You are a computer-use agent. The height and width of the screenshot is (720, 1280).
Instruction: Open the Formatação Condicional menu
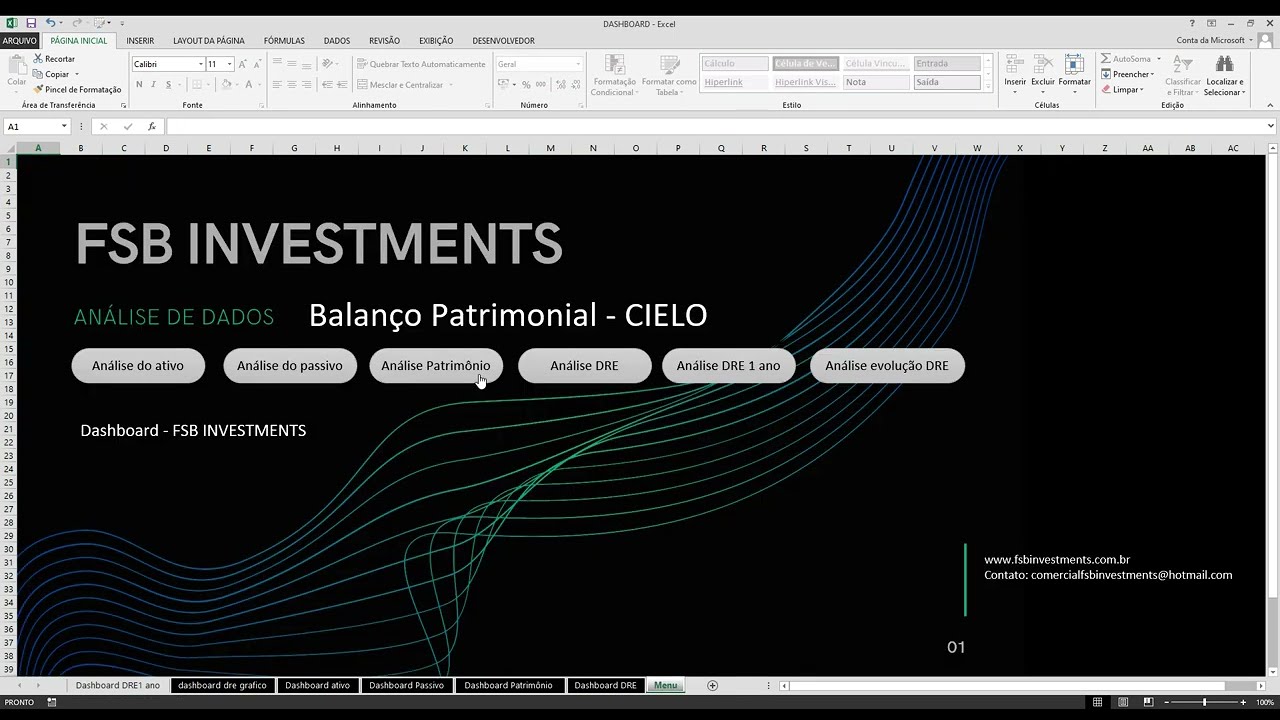[x=613, y=75]
